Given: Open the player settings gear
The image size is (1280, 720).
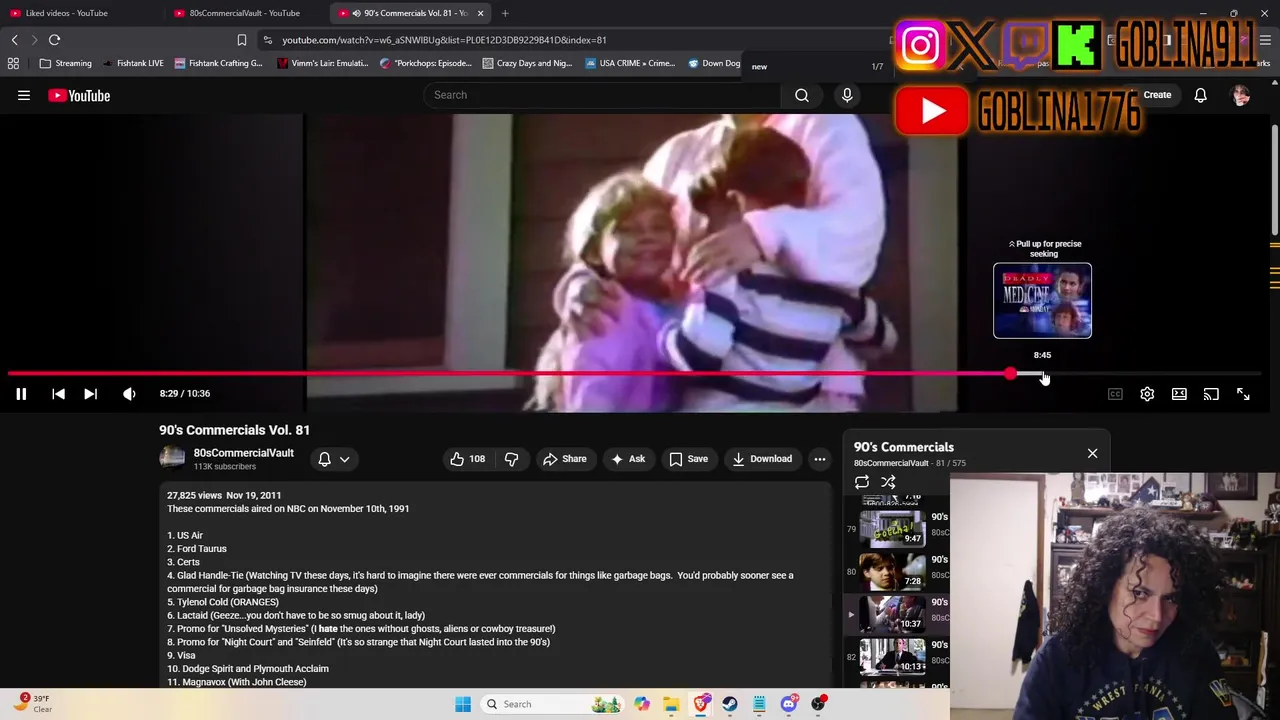Looking at the screenshot, I should [x=1147, y=394].
